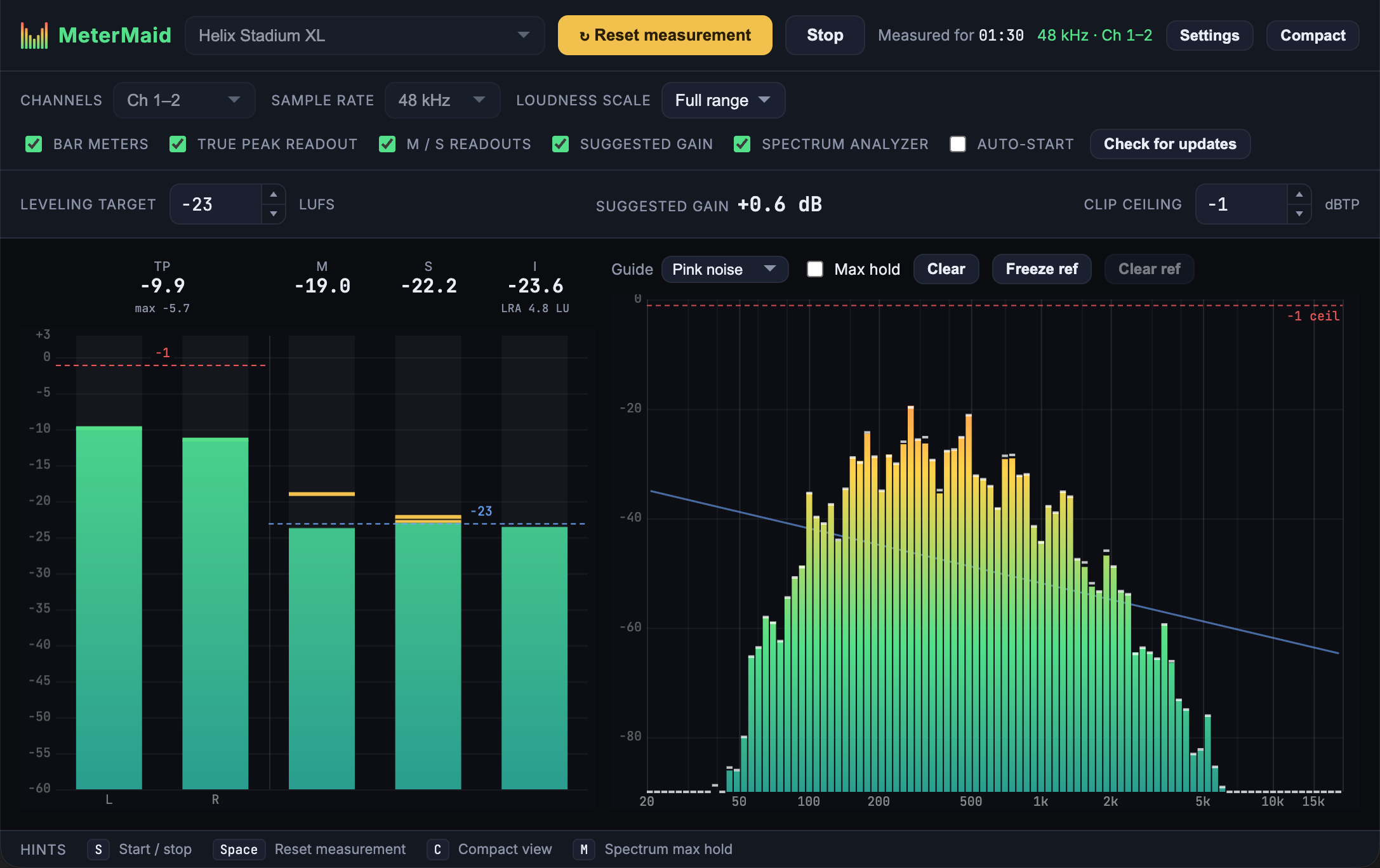Click the short-term -22.2 readout
The width and height of the screenshot is (1380, 868).
pyautogui.click(x=428, y=286)
